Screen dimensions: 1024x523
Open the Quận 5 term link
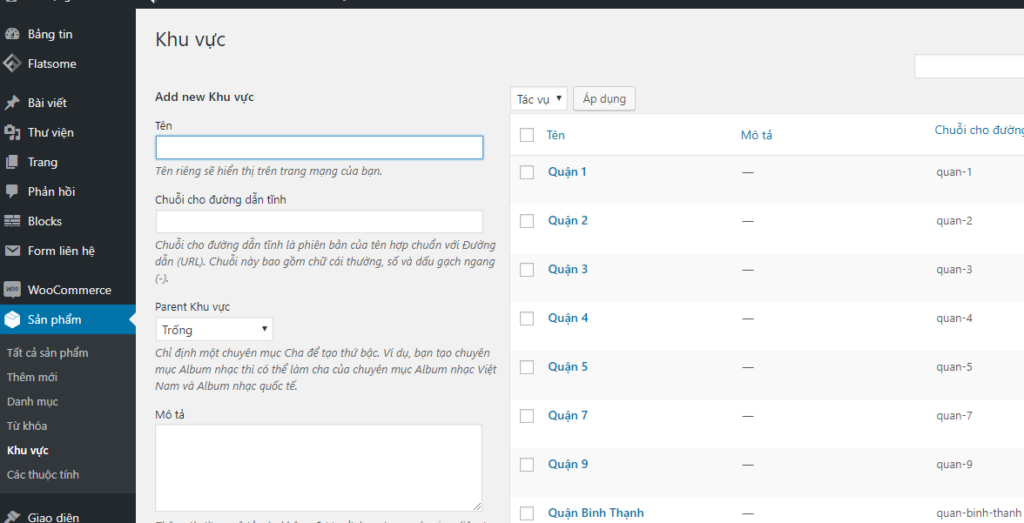pos(568,366)
